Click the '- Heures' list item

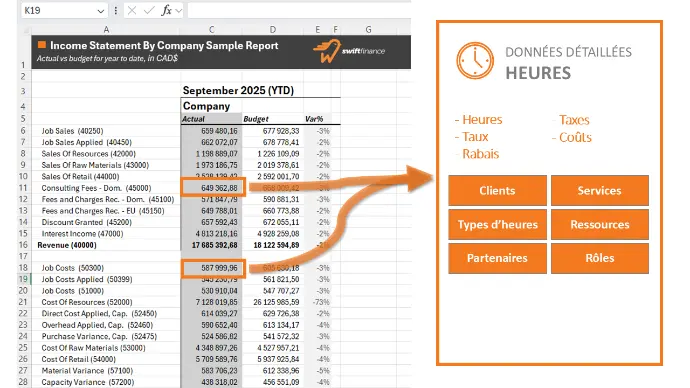[x=478, y=120]
